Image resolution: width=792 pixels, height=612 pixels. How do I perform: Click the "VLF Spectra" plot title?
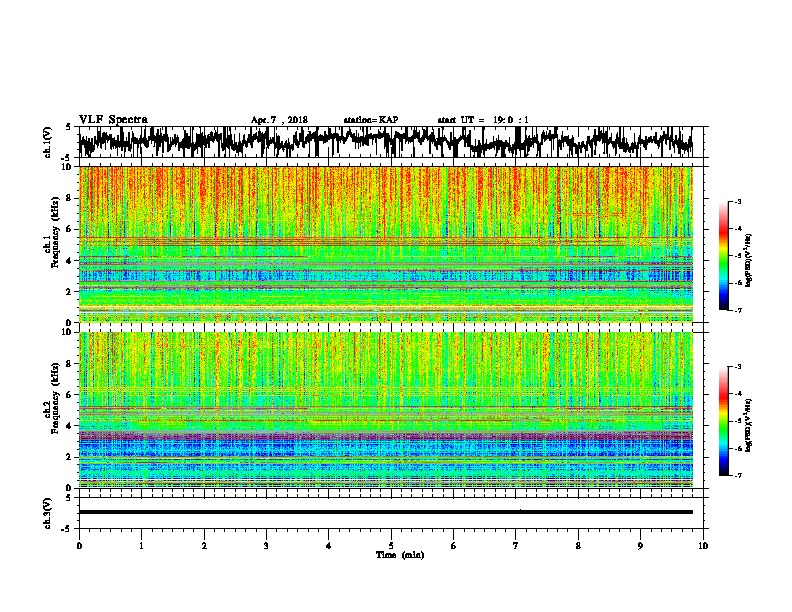[x=113, y=119]
